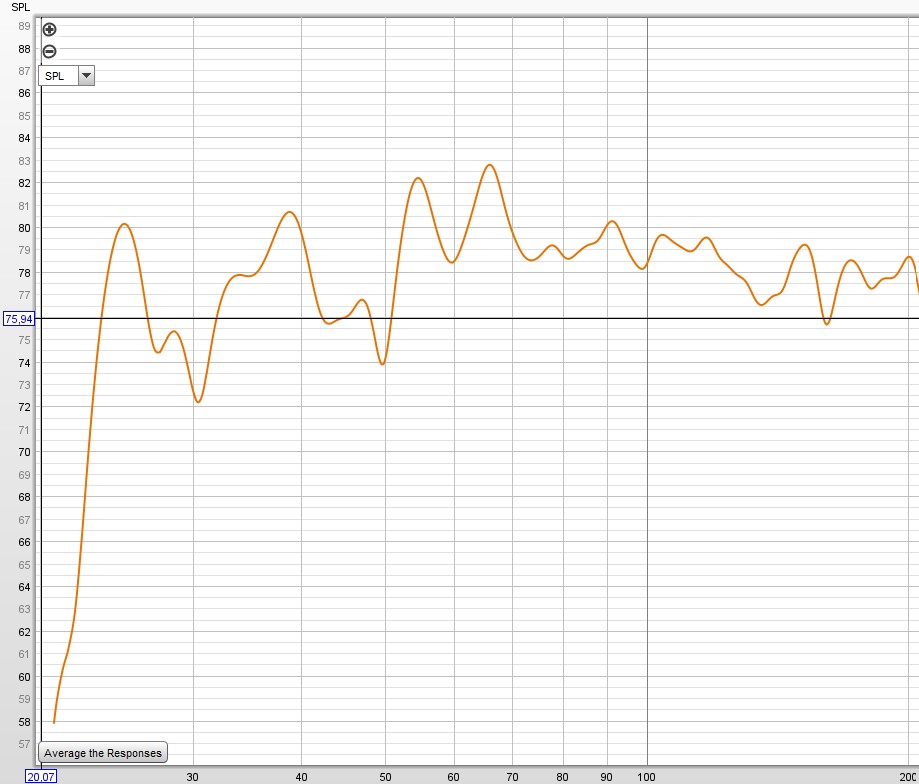This screenshot has height=784, width=919.
Task: Click the curve start point near 58 dB
Action: point(54,722)
